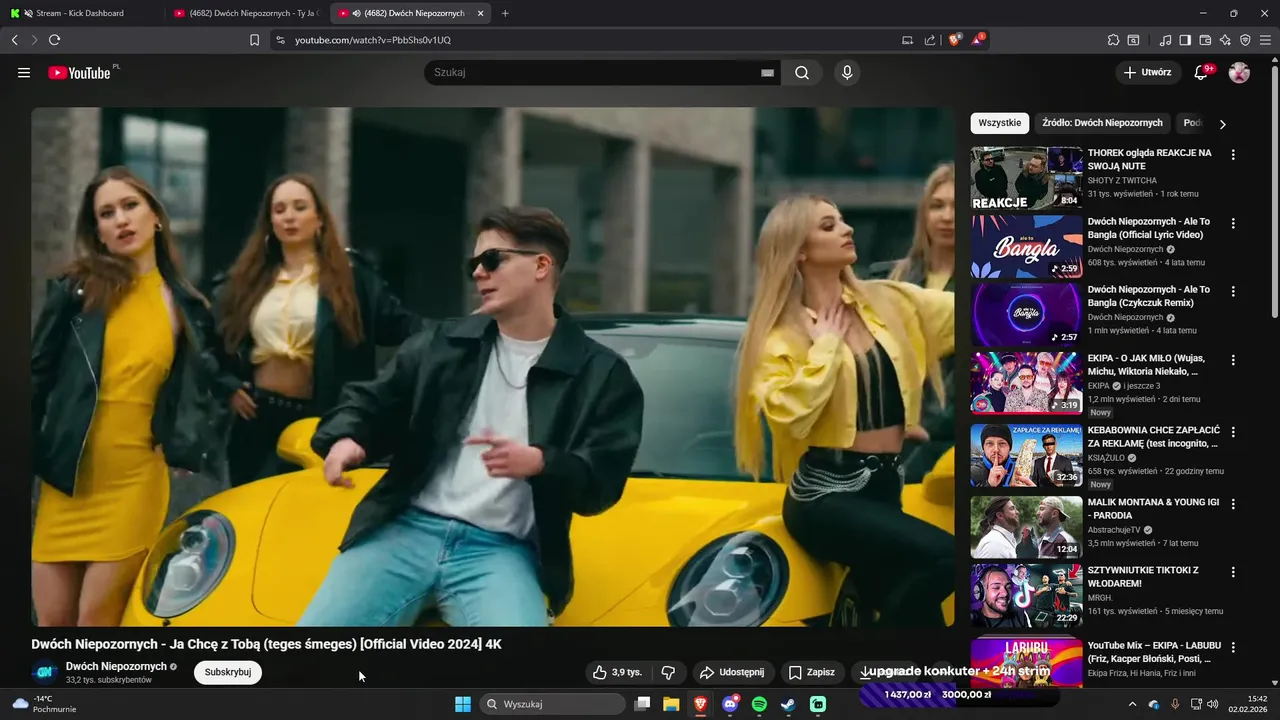The height and width of the screenshot is (720, 1280).
Task: Open Dwóch Niepozornych channel name link
Action: click(x=116, y=666)
